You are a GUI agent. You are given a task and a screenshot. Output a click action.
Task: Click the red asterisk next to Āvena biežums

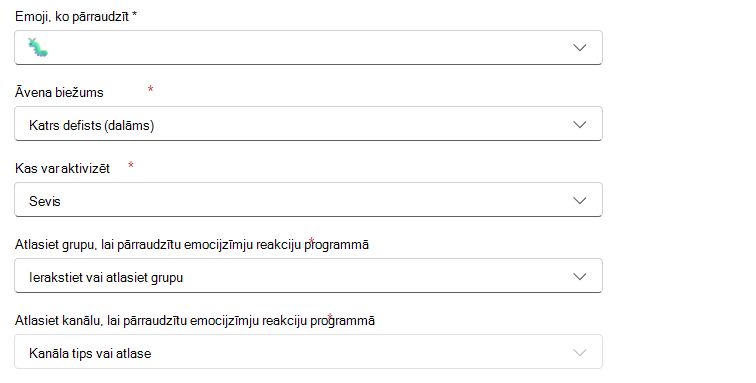coord(150,89)
